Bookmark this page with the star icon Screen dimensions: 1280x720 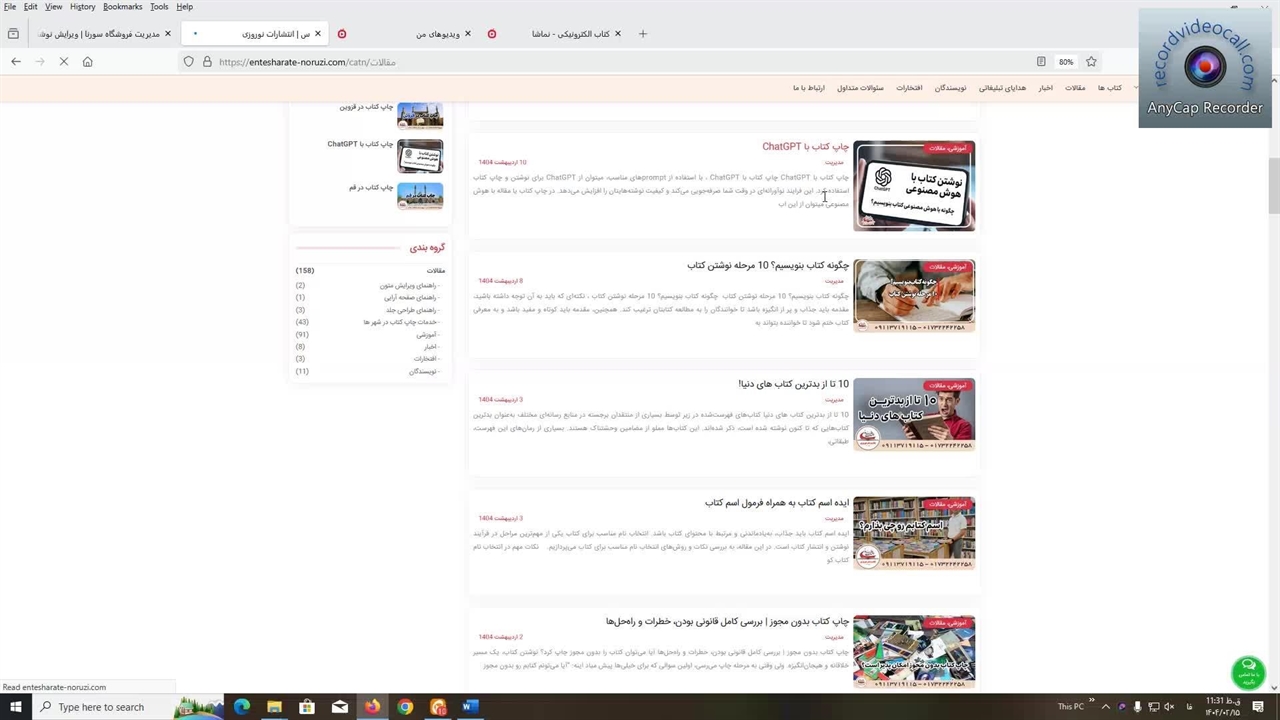tap(1091, 62)
